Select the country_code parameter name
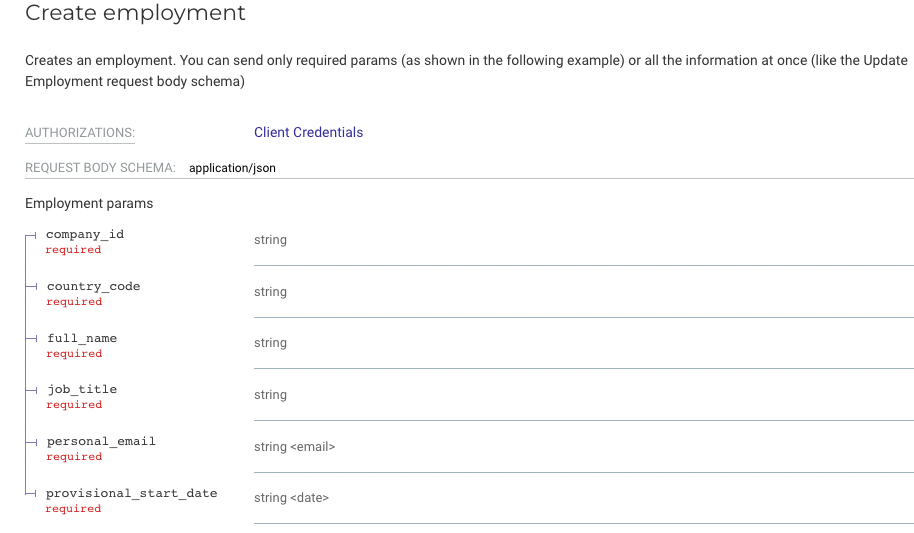This screenshot has width=914, height=533. 93,286
